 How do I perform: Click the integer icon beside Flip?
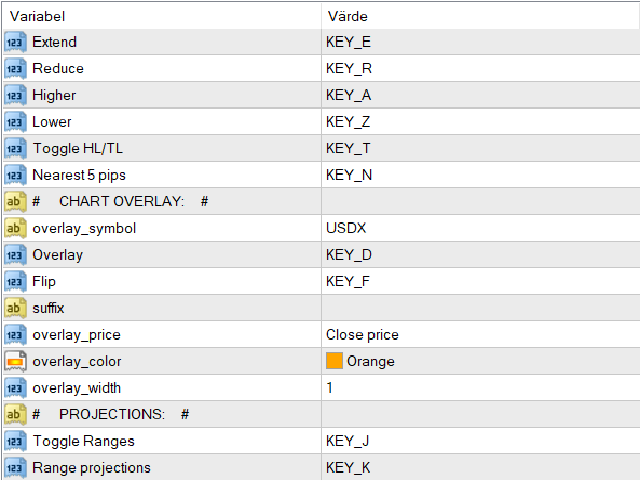point(14,281)
